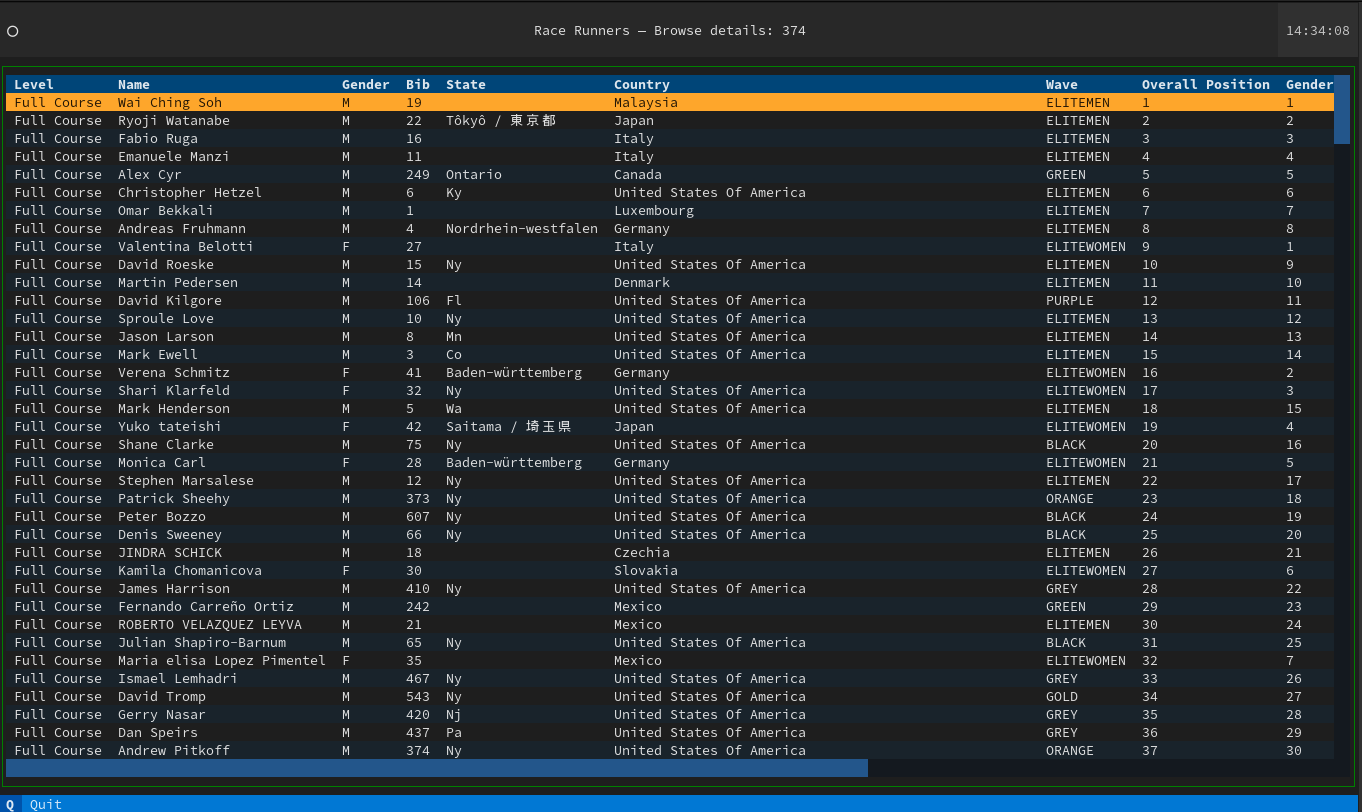This screenshot has height=812, width=1362.
Task: Select the Wai Ching Soh row
Action: [x=670, y=103]
